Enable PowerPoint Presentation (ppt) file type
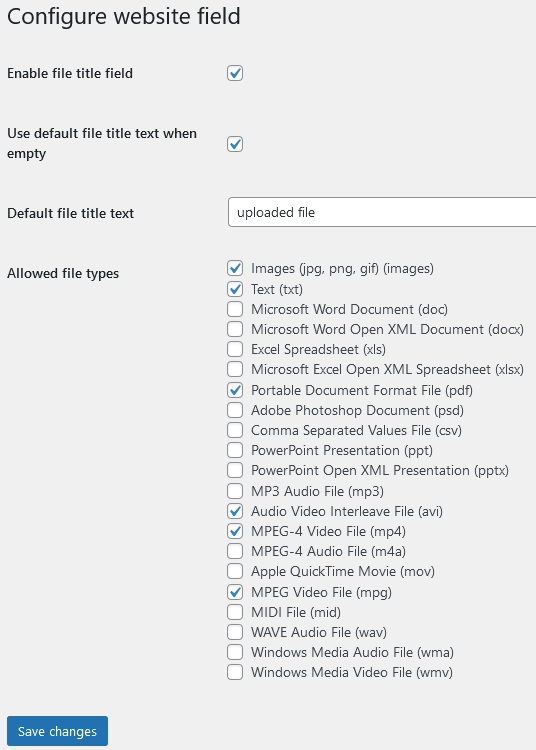Screen dimensions: 536x750 235,450
